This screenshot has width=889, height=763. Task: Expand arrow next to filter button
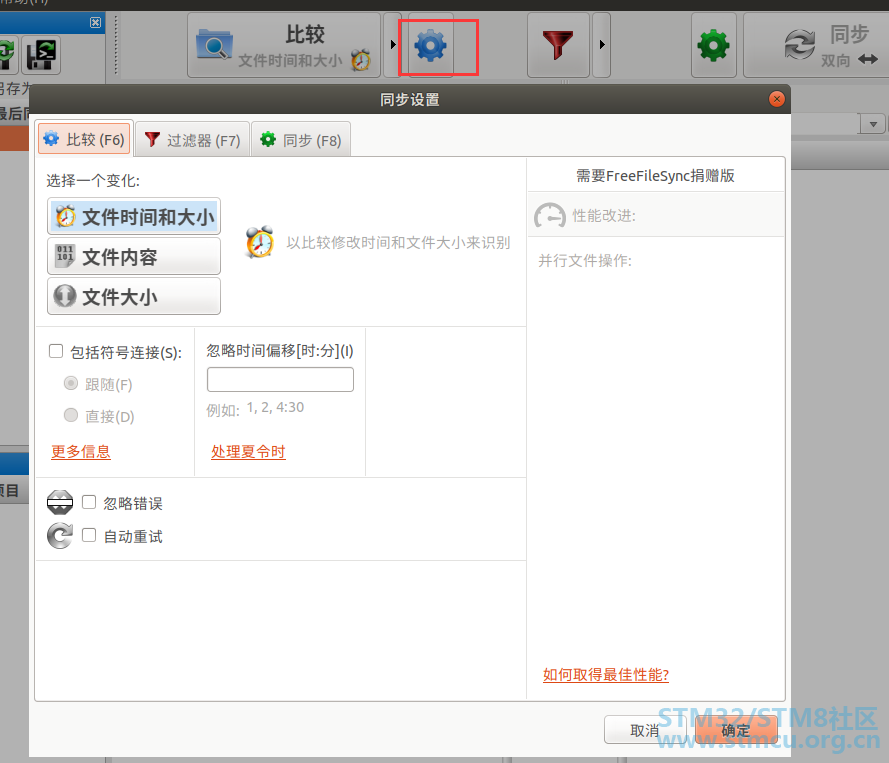click(x=602, y=44)
